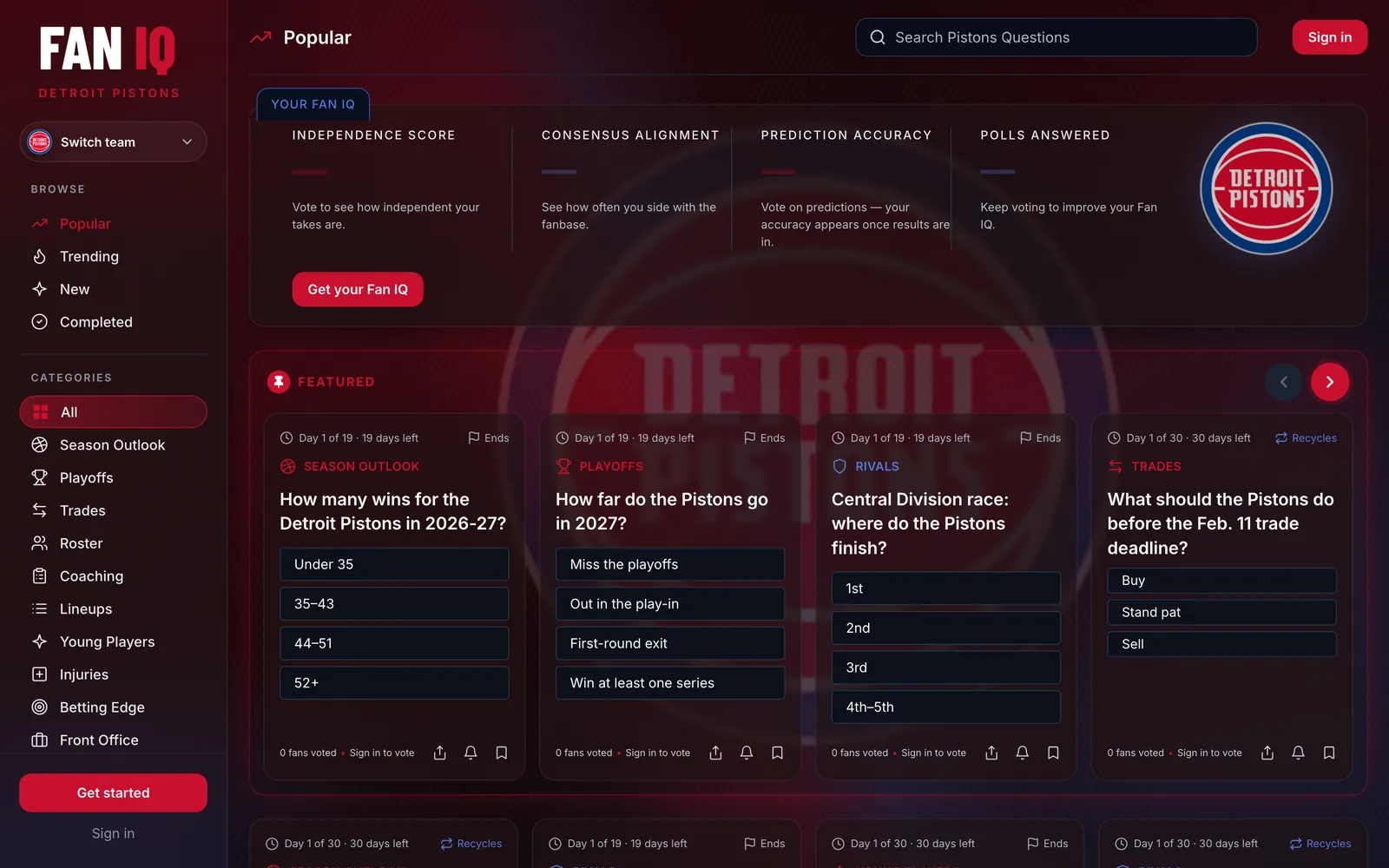The image size is (1389, 868).
Task: Bell icon on the wins 2026-27 card
Action: (x=471, y=753)
